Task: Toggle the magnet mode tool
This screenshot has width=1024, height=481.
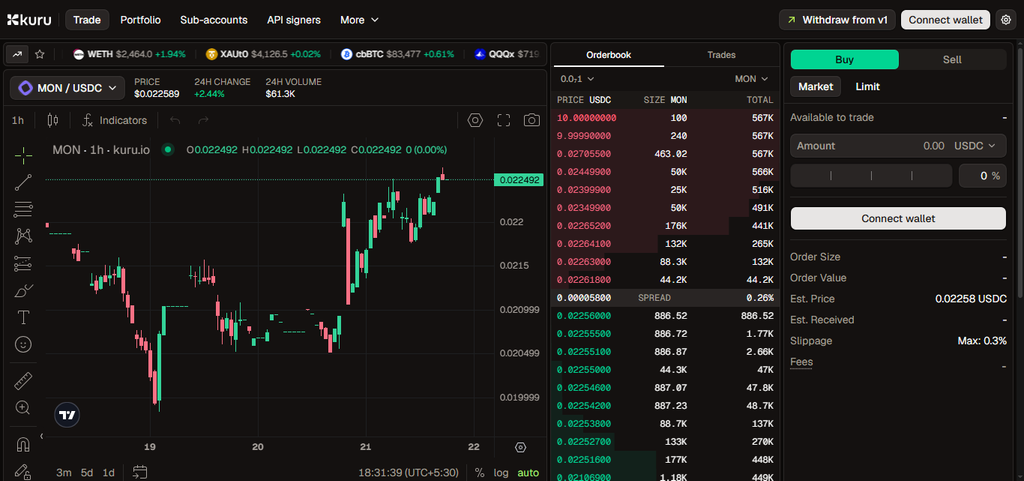Action: (x=24, y=444)
